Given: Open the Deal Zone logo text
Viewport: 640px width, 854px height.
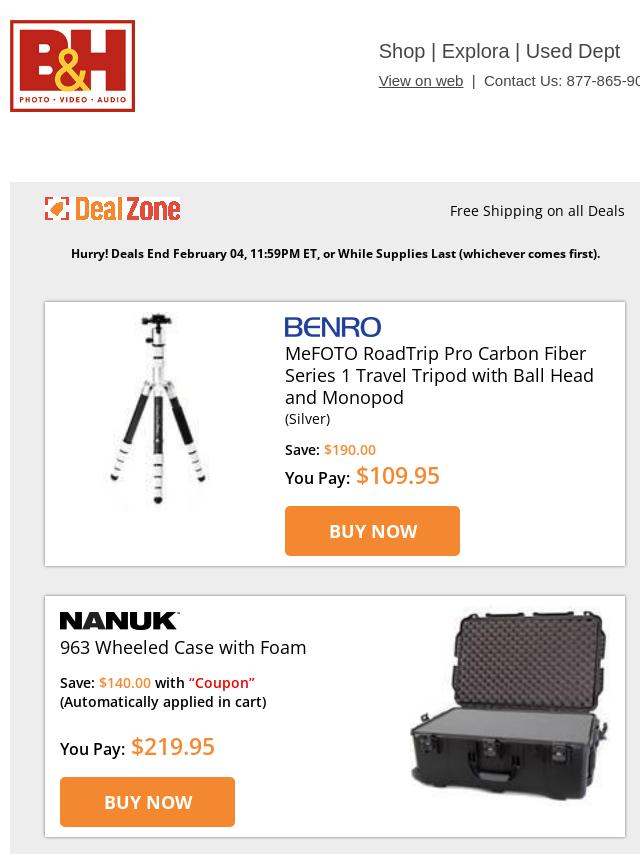Looking at the screenshot, I should [127, 209].
